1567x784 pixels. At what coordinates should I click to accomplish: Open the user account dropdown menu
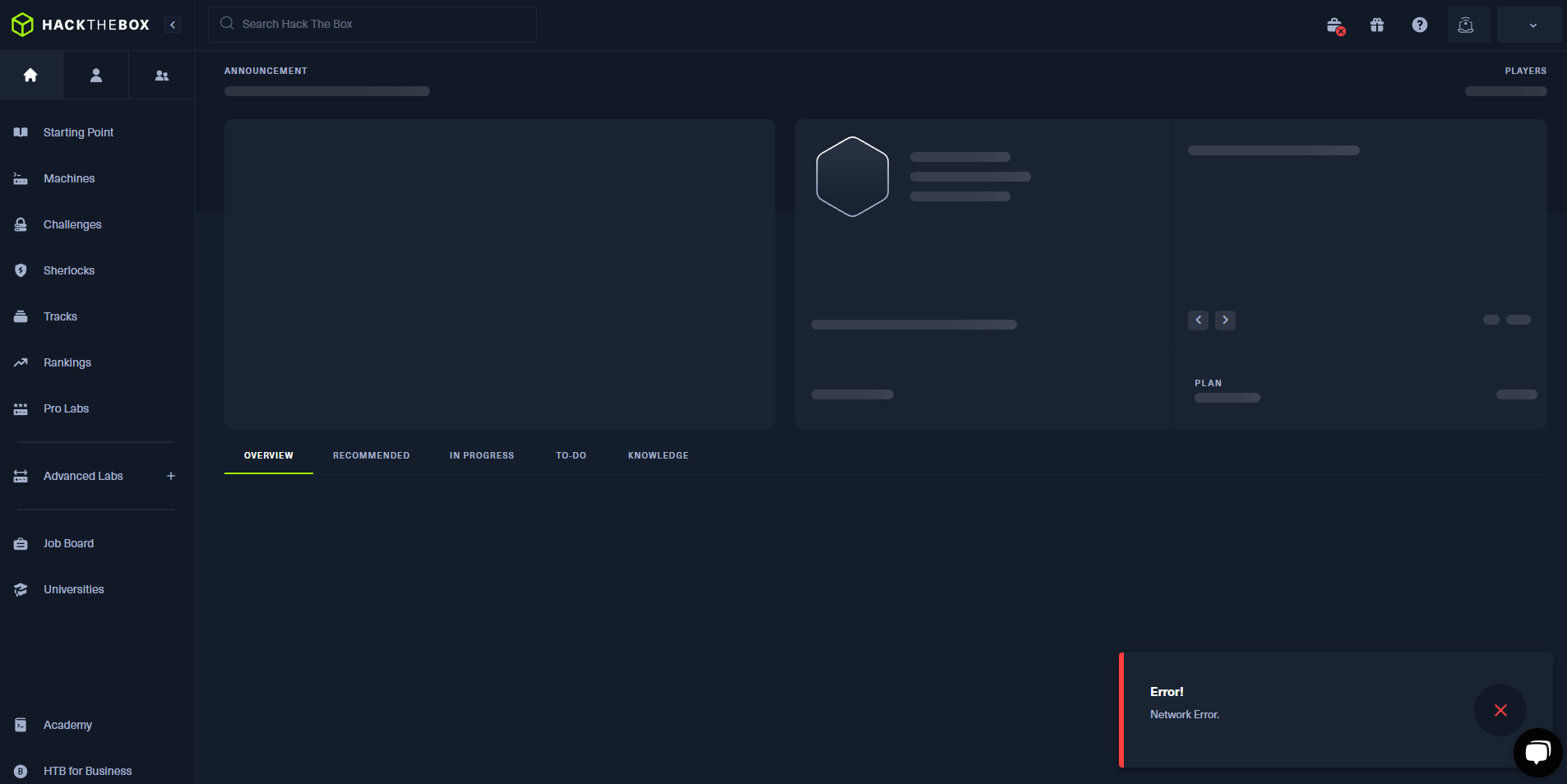(1532, 25)
